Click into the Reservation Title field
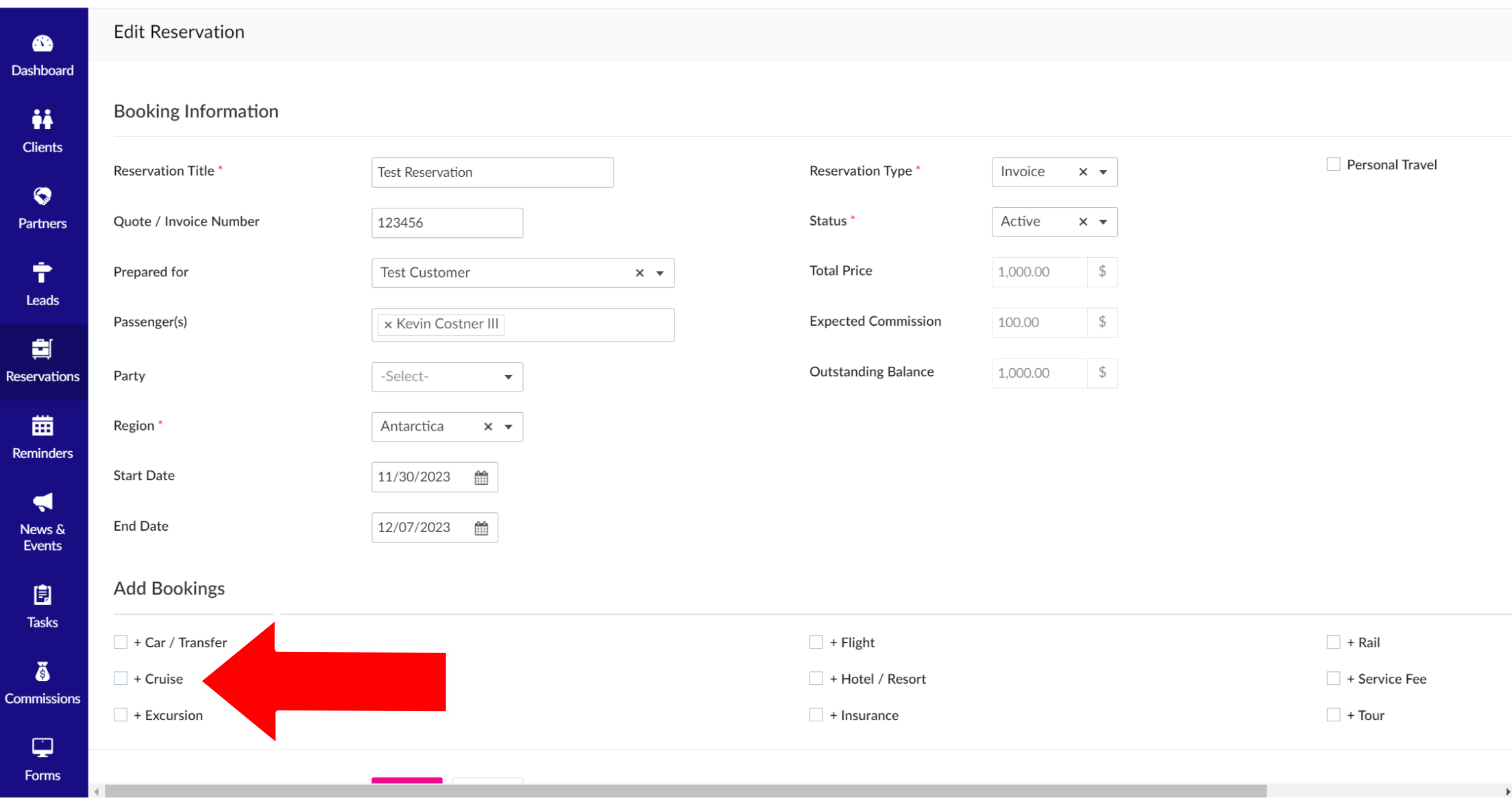Screen dimensions: 1512x805 coord(492,173)
